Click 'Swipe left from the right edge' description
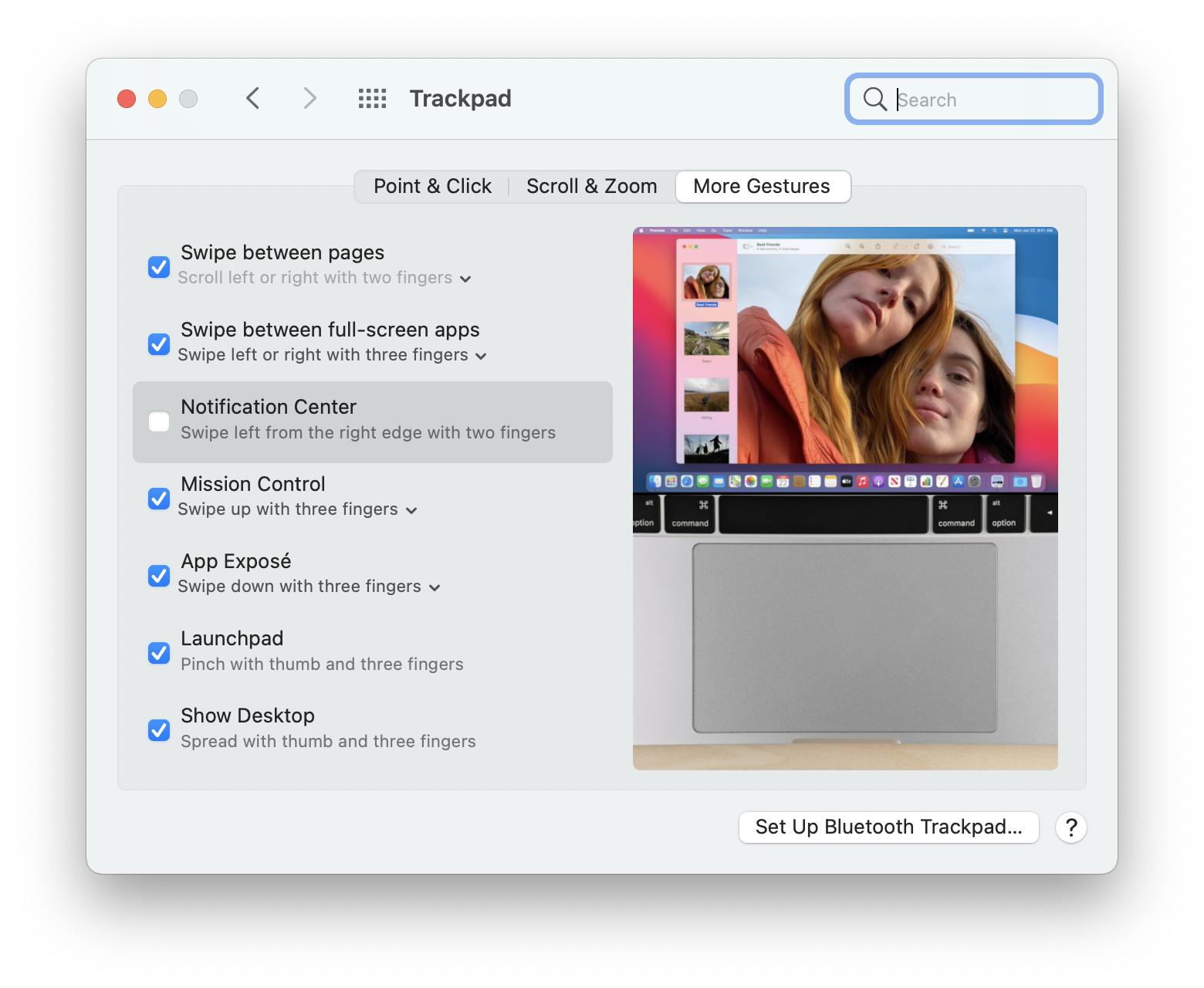The width and height of the screenshot is (1204, 988). (368, 433)
